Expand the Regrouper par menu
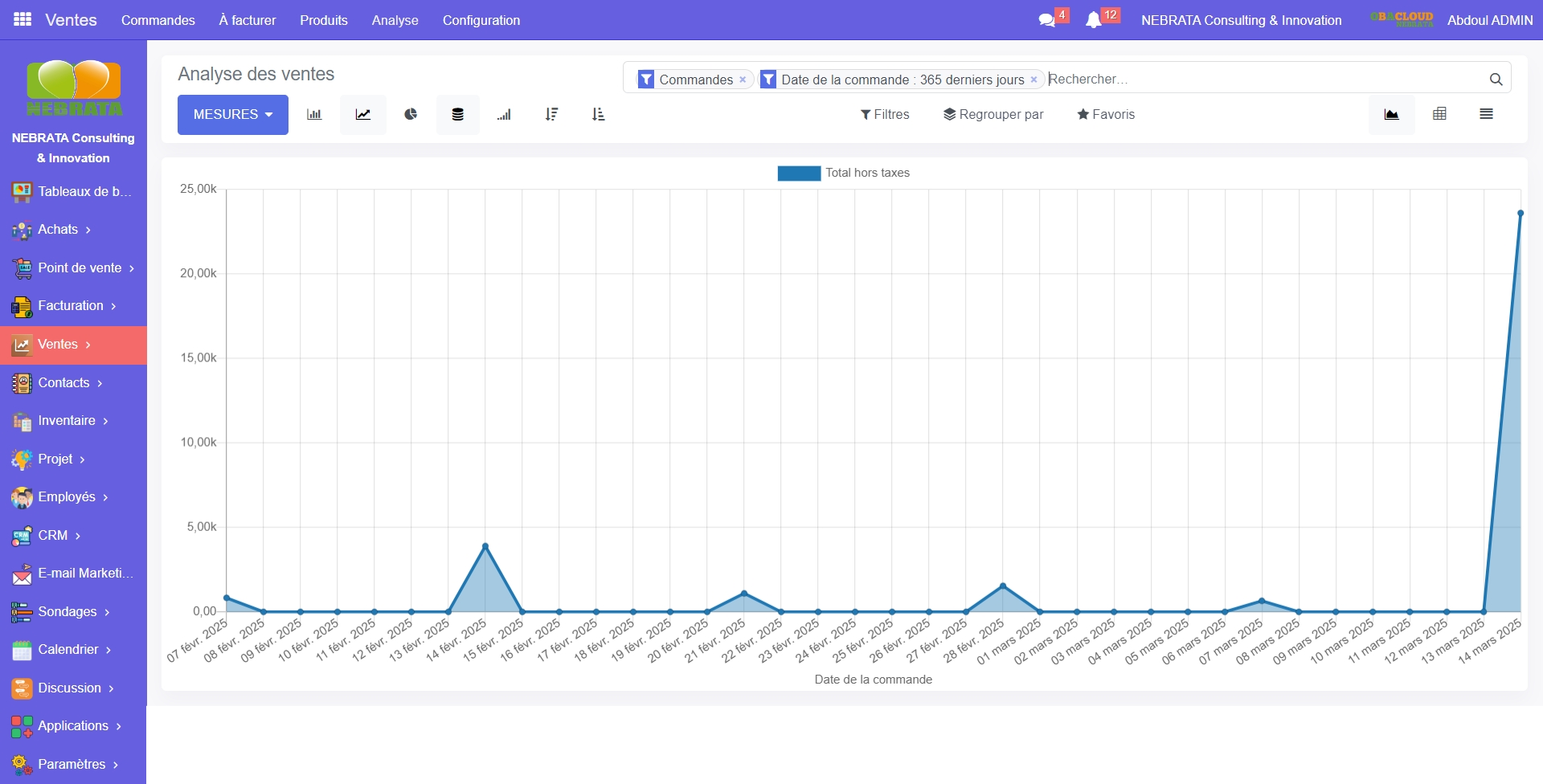 [993, 115]
